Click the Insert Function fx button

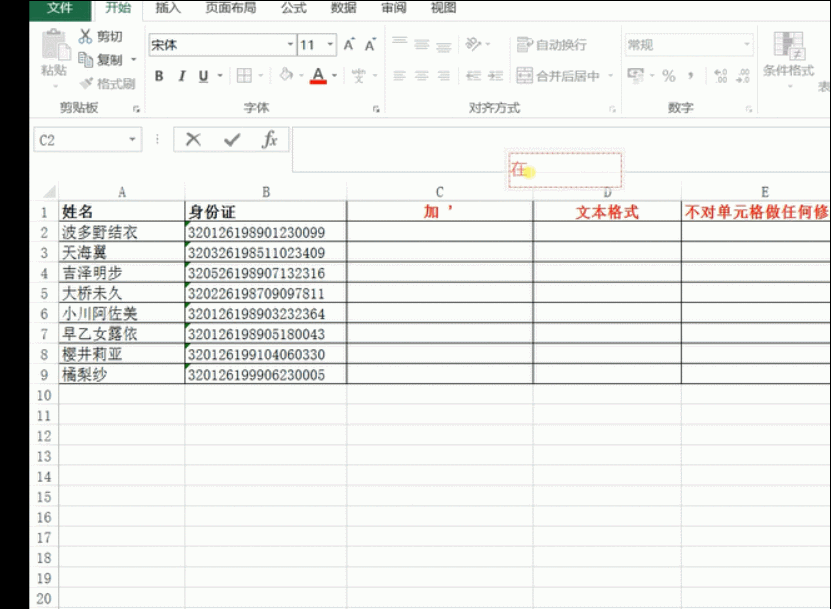tap(270, 139)
